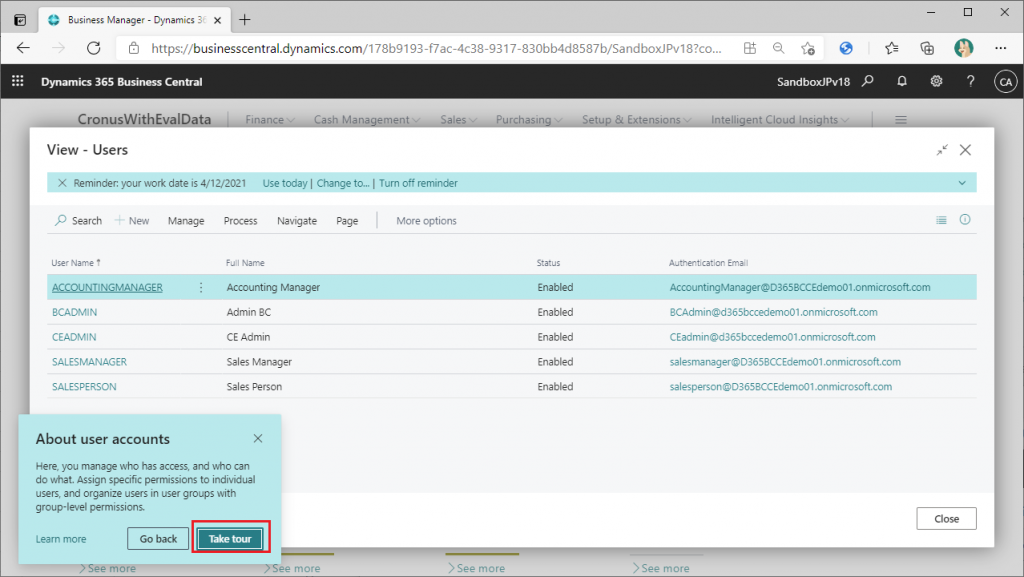Image resolution: width=1024 pixels, height=577 pixels.
Task: Open the BCADMIN user record
Action: point(74,312)
